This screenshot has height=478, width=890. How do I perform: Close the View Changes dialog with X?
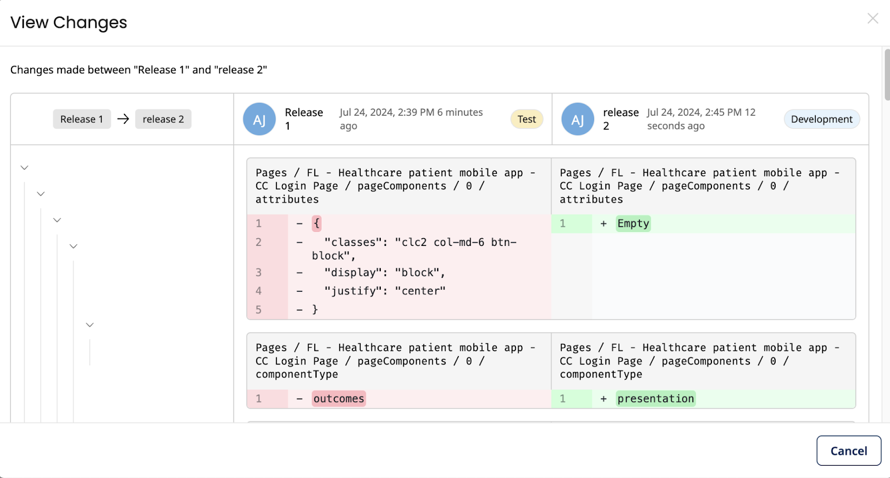[872, 18]
